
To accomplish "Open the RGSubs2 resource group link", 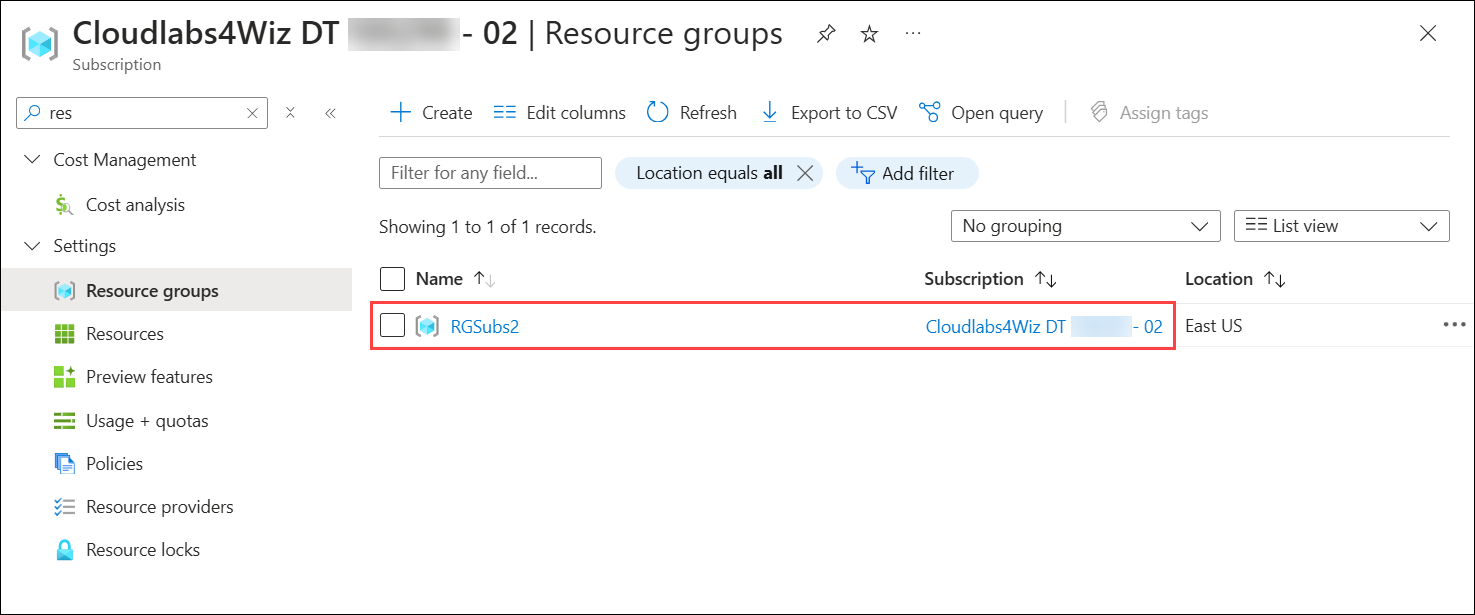I will (485, 326).
